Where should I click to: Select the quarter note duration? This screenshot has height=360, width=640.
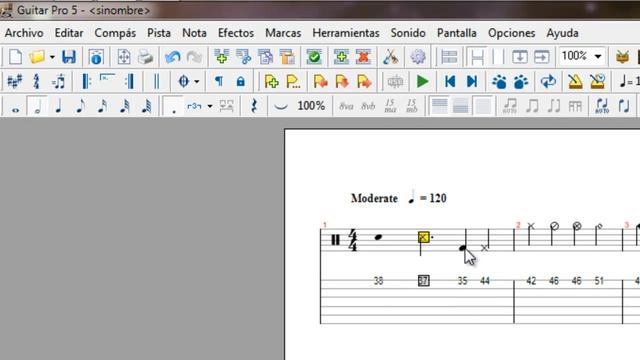(x=59, y=106)
